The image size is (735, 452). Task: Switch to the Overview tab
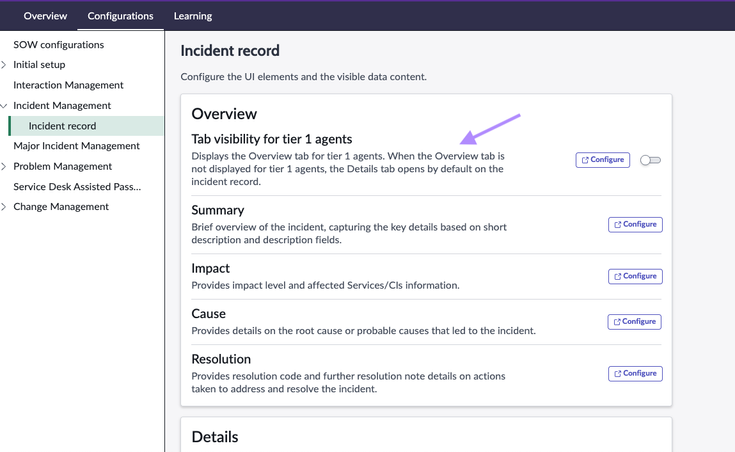45,16
